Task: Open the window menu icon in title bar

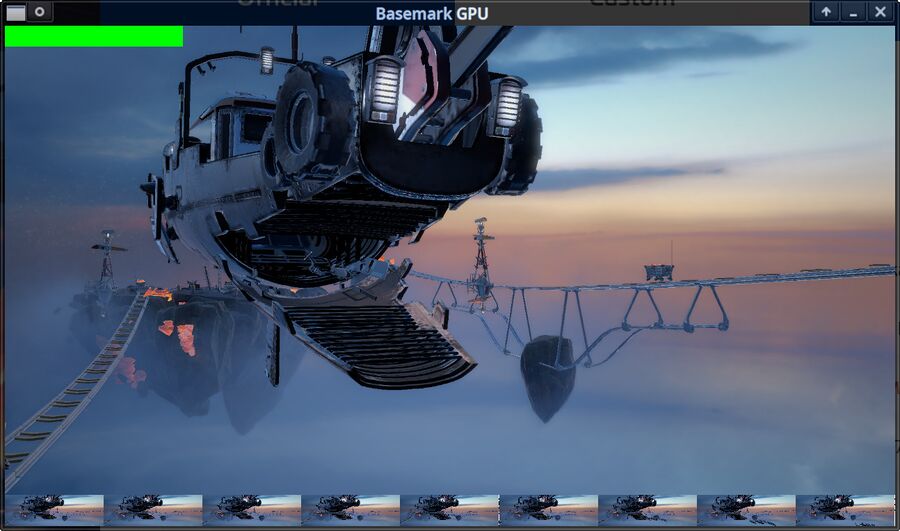Action: click(15, 13)
